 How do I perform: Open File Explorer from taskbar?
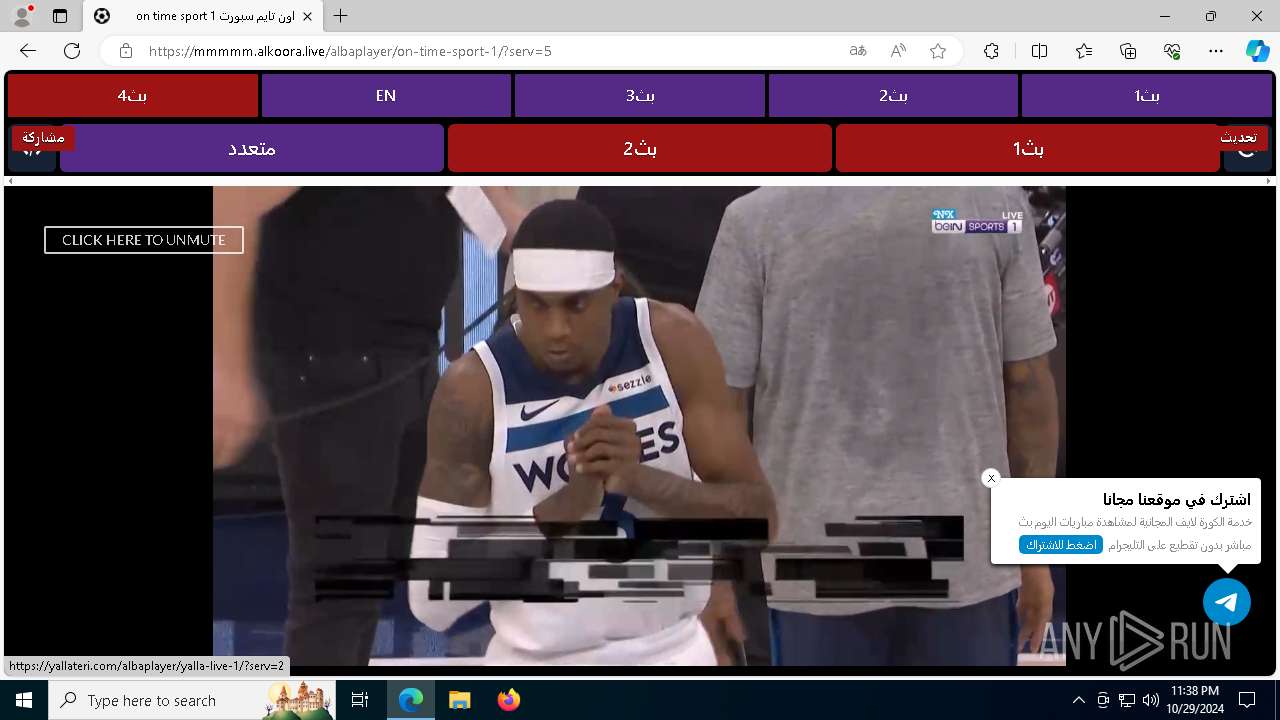459,700
